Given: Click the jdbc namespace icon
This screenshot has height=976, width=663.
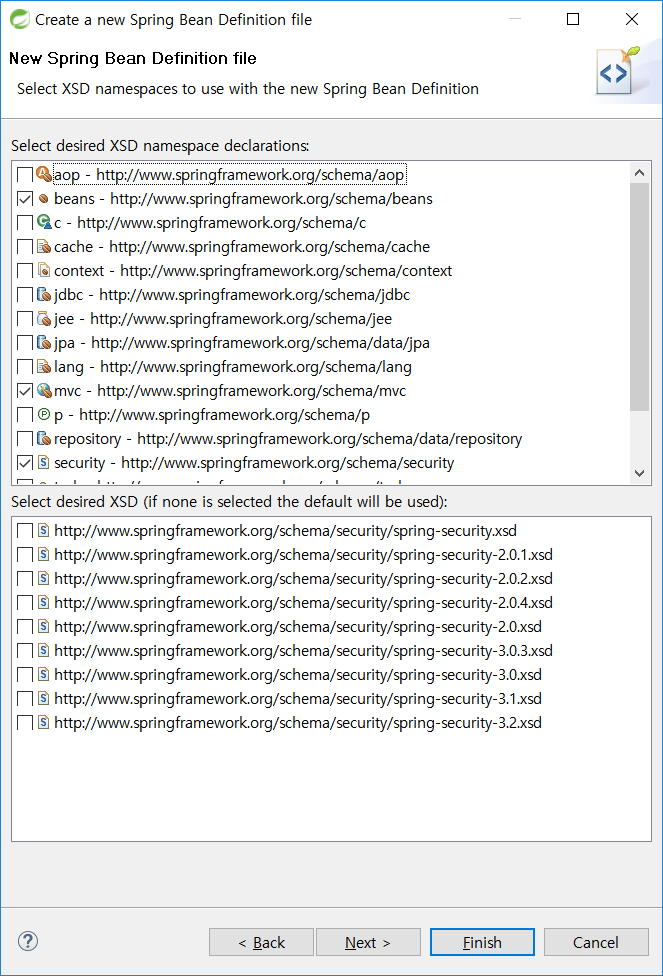Looking at the screenshot, I should tap(44, 294).
